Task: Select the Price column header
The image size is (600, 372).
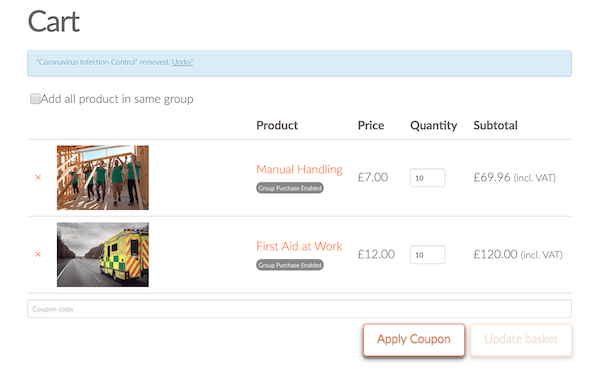Action: point(371,125)
